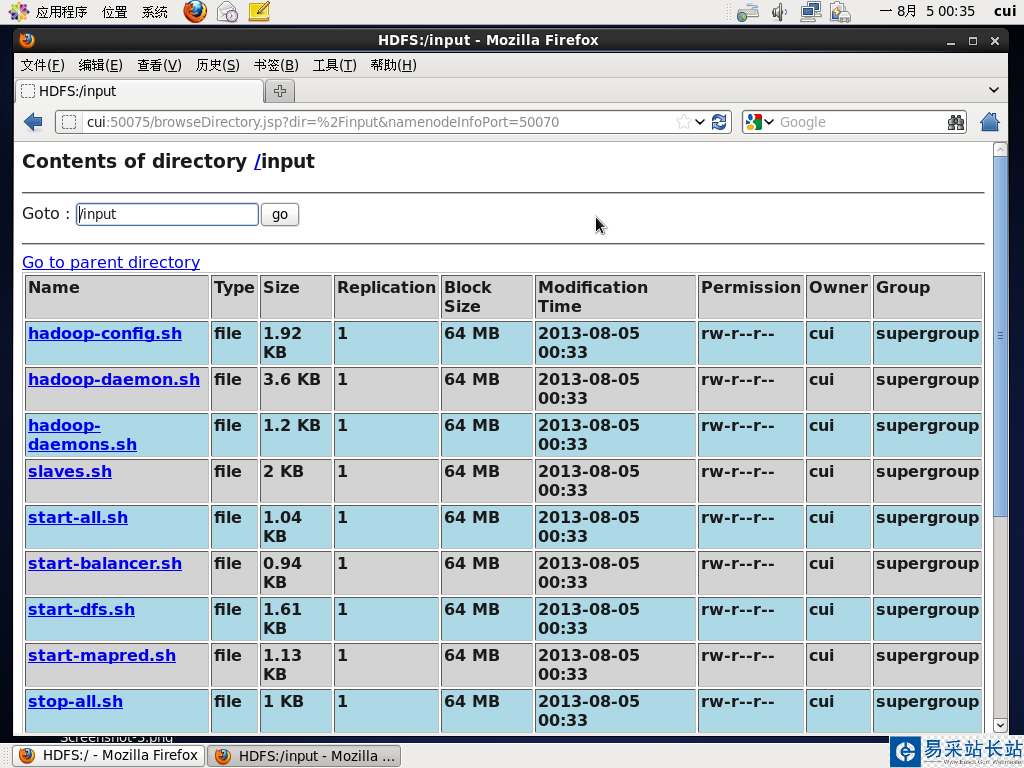Open the notes launcher icon in panel
This screenshot has width=1024, height=768.
pos(259,11)
